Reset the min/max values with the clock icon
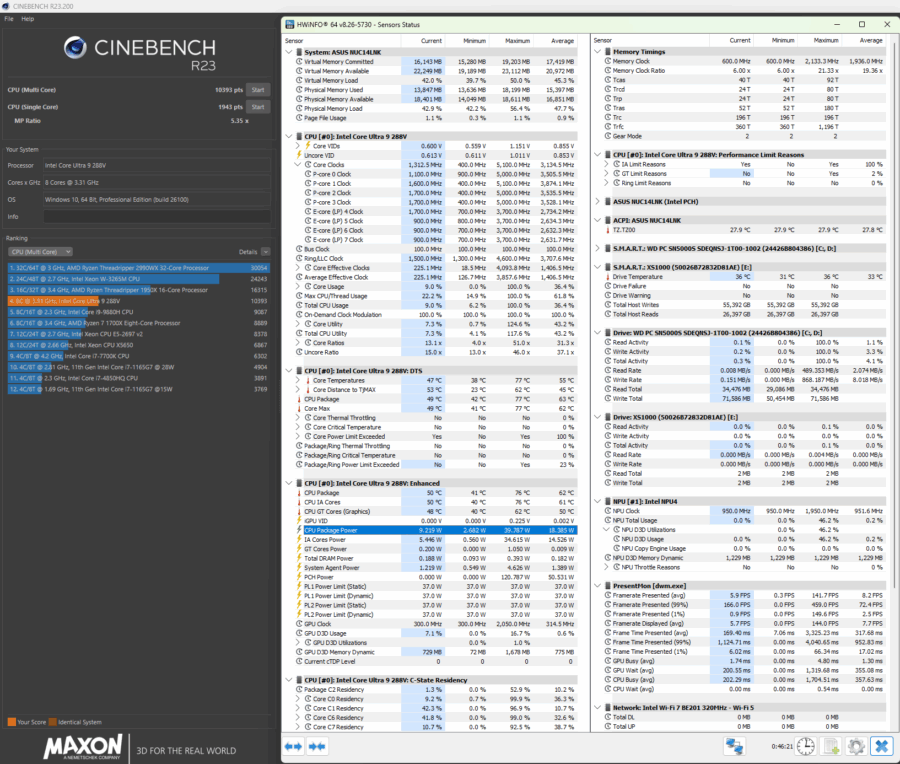This screenshot has width=900, height=764. coord(806,746)
